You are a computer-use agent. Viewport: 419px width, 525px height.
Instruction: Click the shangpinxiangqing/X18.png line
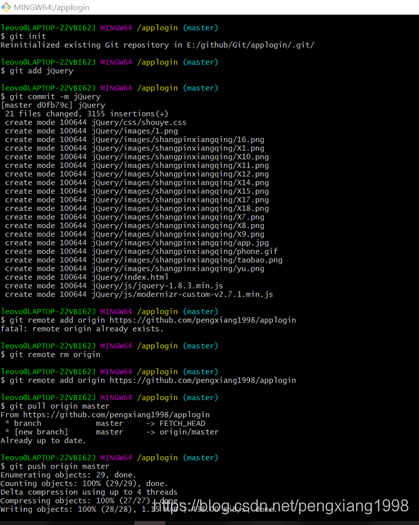[x=137, y=208]
